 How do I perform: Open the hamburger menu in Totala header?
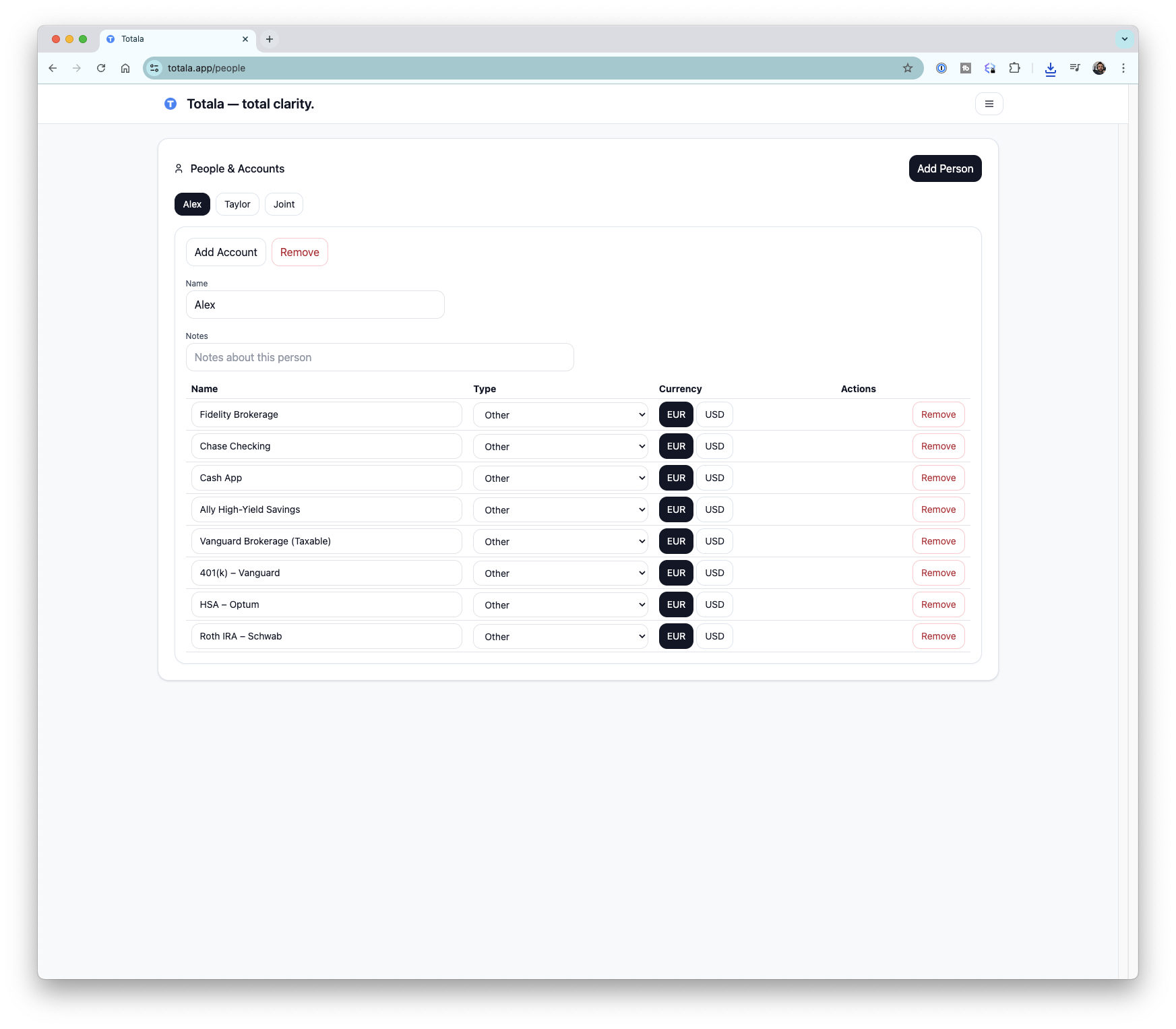point(989,104)
